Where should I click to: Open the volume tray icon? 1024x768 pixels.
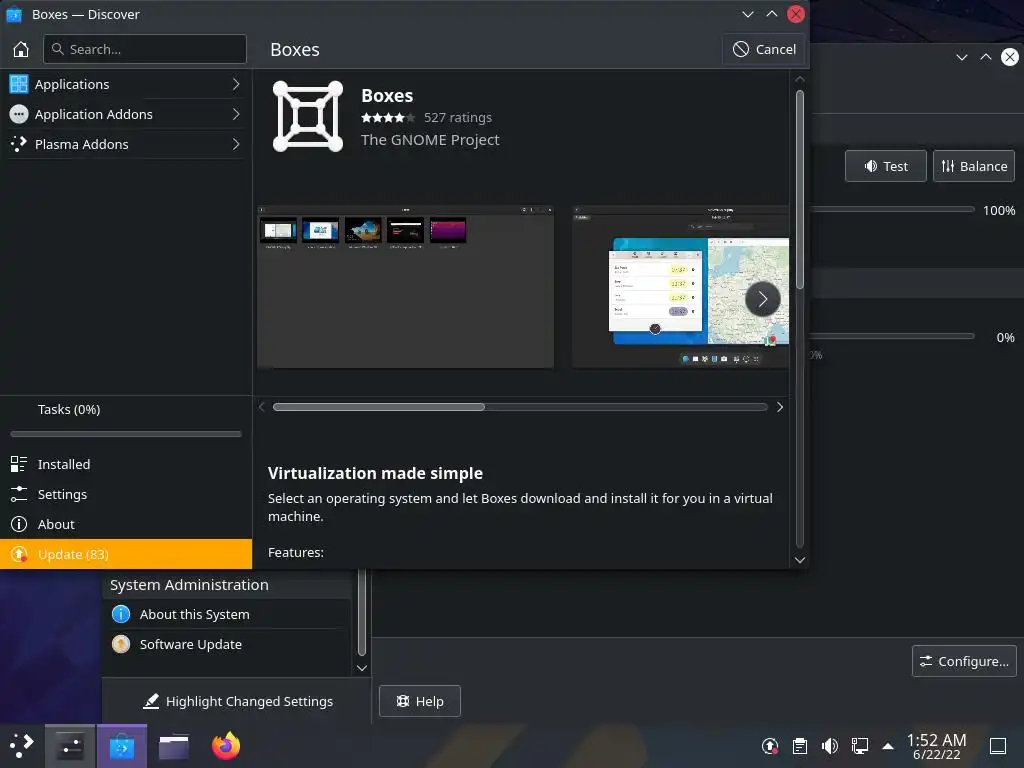(830, 746)
